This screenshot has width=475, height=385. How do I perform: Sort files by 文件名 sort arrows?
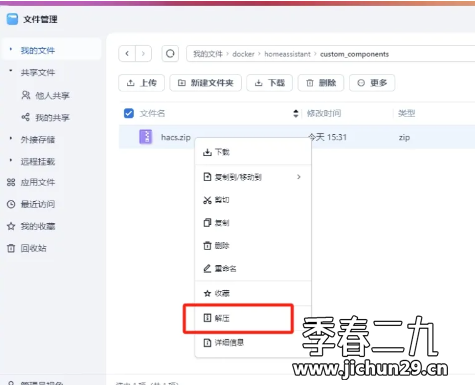296,113
